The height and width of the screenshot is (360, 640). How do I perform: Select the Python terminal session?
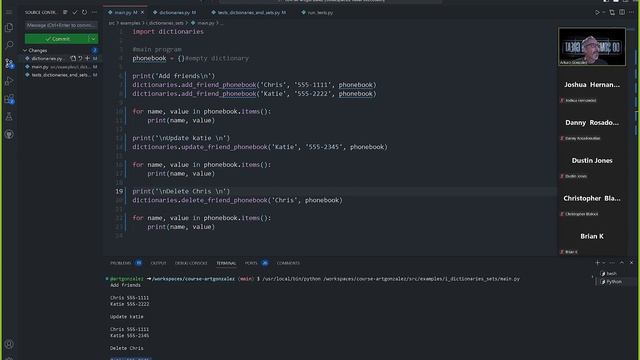[x=611, y=282]
